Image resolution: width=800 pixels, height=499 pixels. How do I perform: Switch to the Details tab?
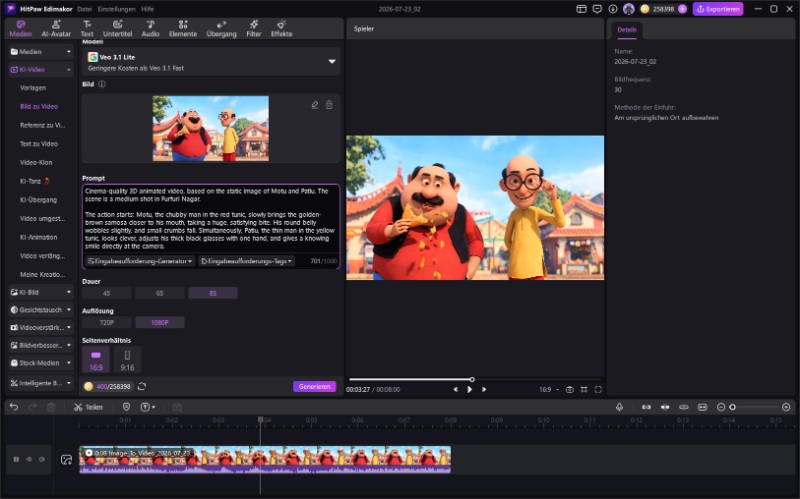coord(627,30)
